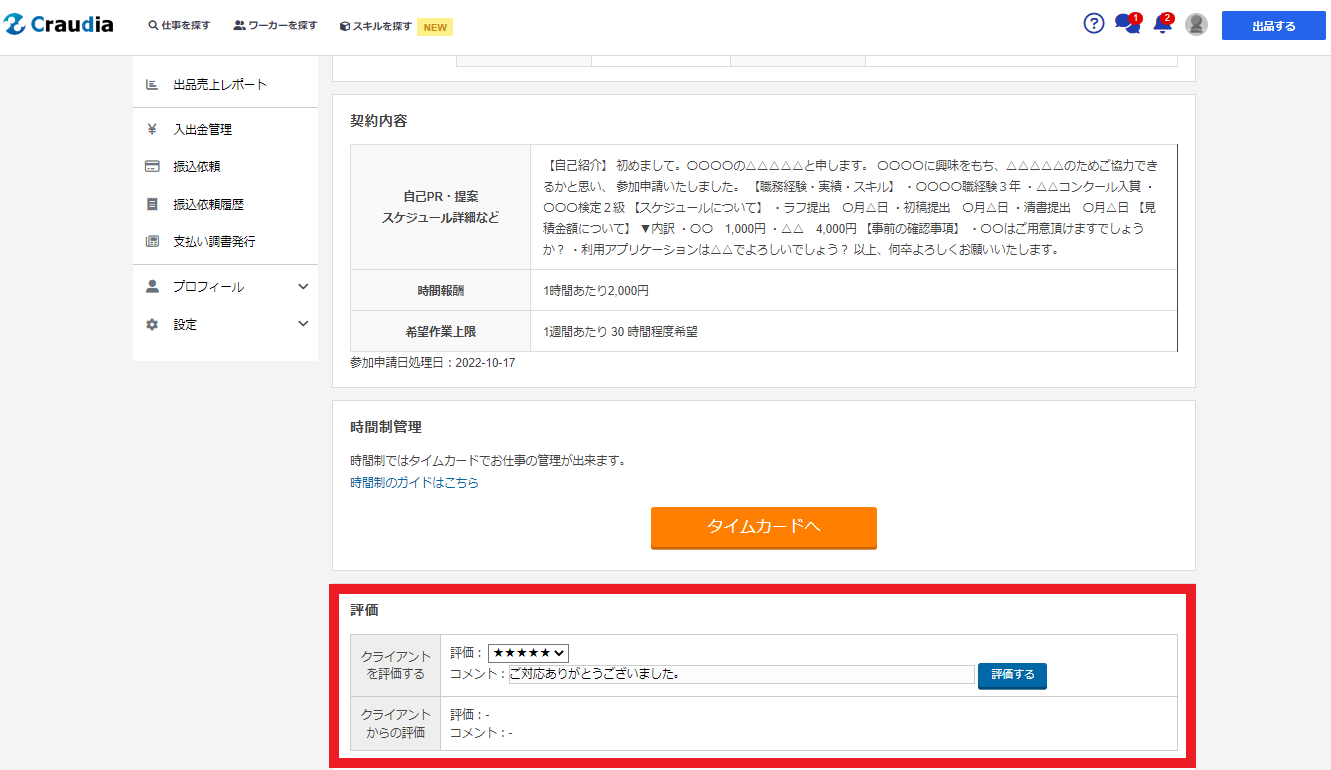Open the help question mark icon
This screenshot has height=770, width=1331.
click(1094, 24)
